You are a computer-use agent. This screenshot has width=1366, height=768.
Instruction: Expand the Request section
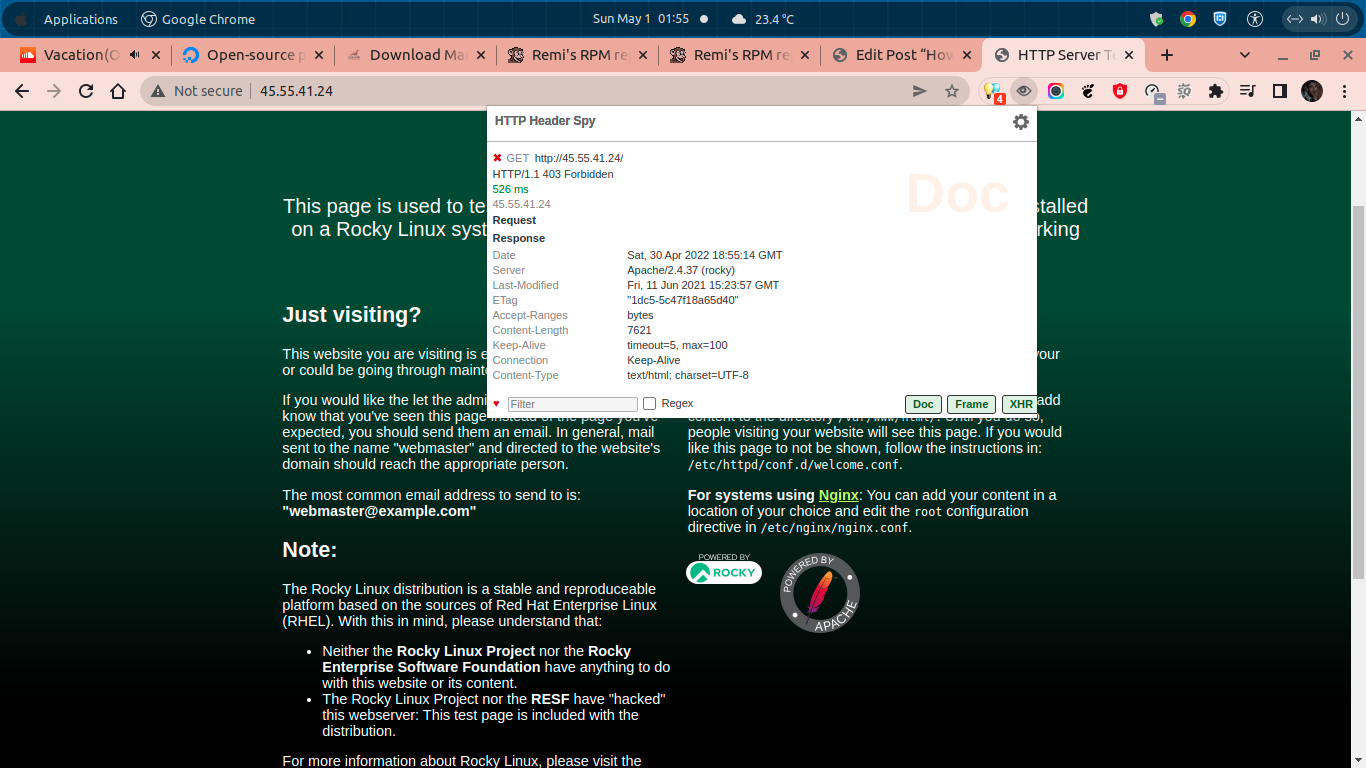(514, 220)
